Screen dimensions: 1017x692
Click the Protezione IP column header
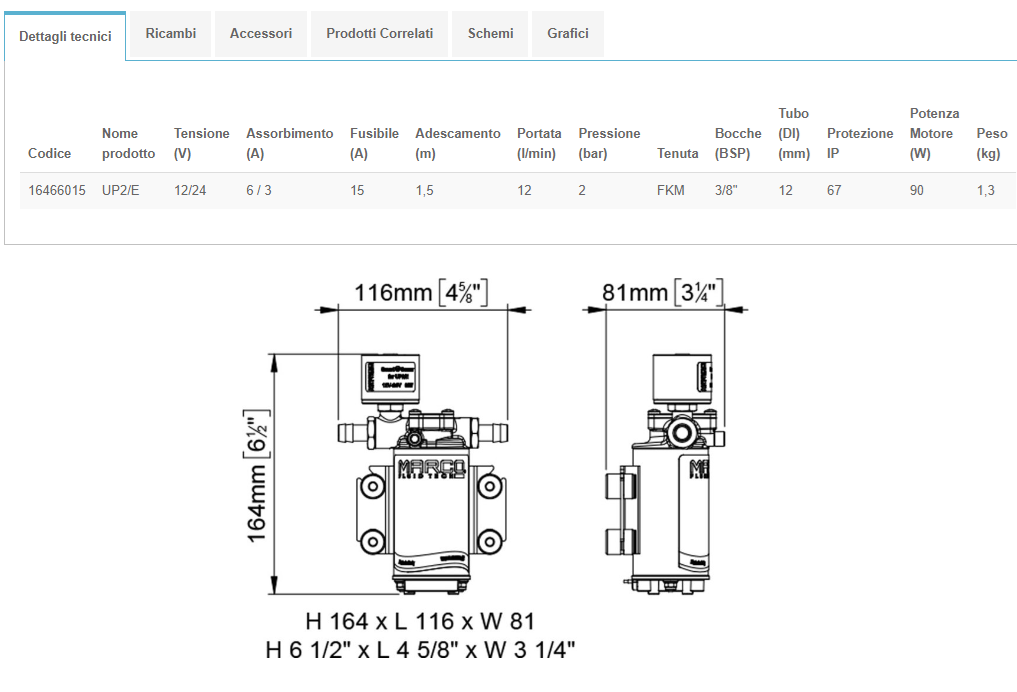[x=859, y=143]
